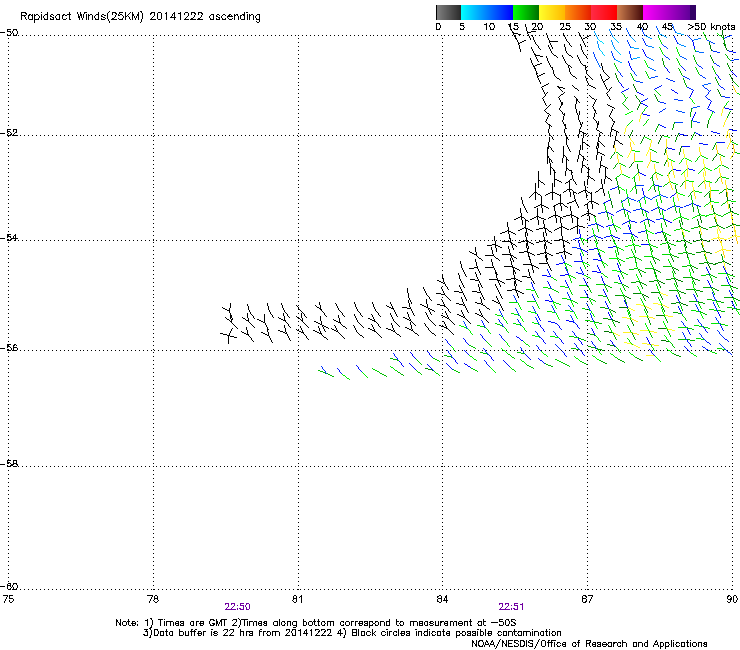Image resolution: width=740 pixels, height=650 pixels.
Task: Click the brown segment of the color scale
Action: pos(630,12)
